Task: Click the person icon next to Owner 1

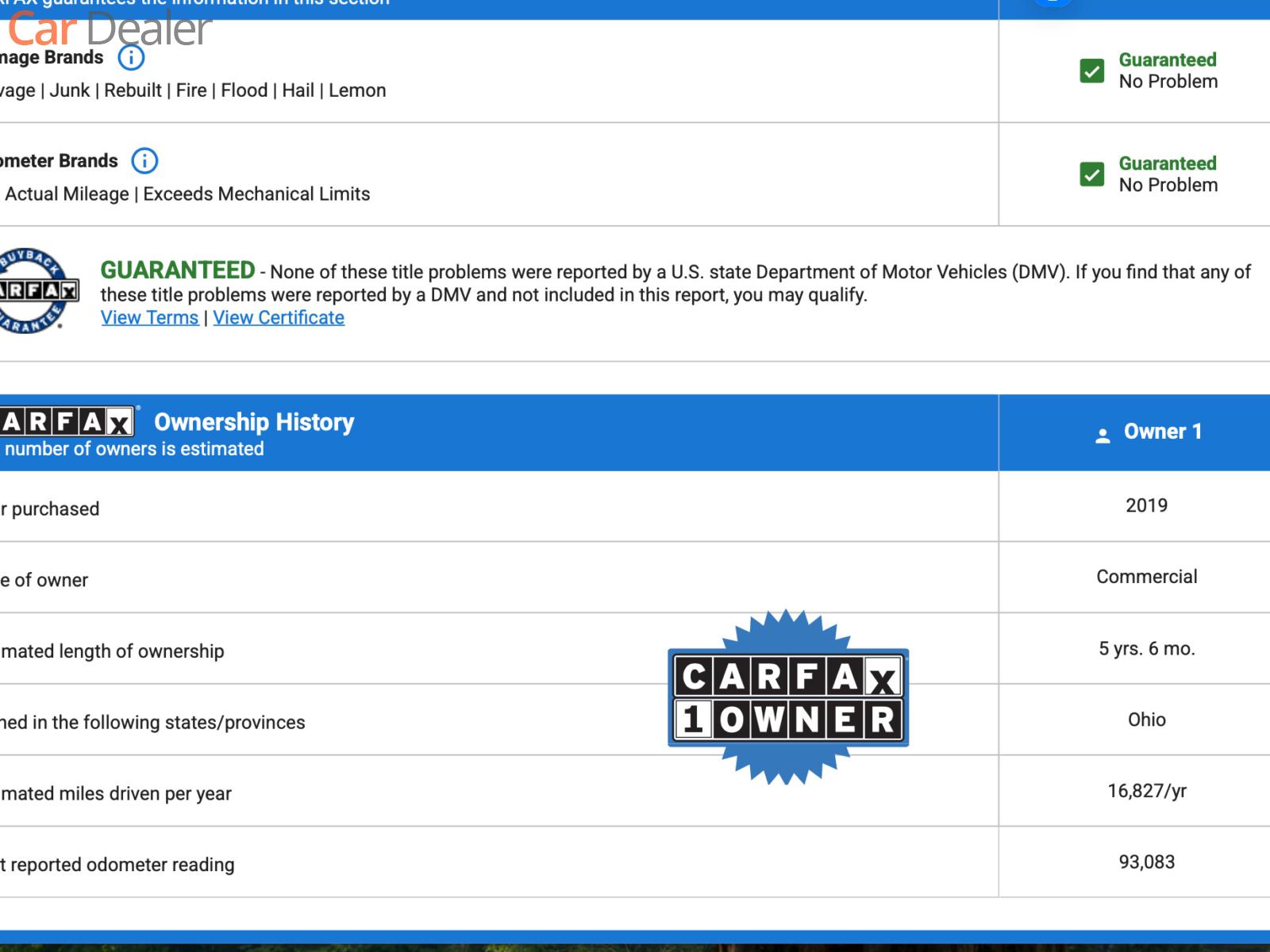Action: [x=1103, y=435]
